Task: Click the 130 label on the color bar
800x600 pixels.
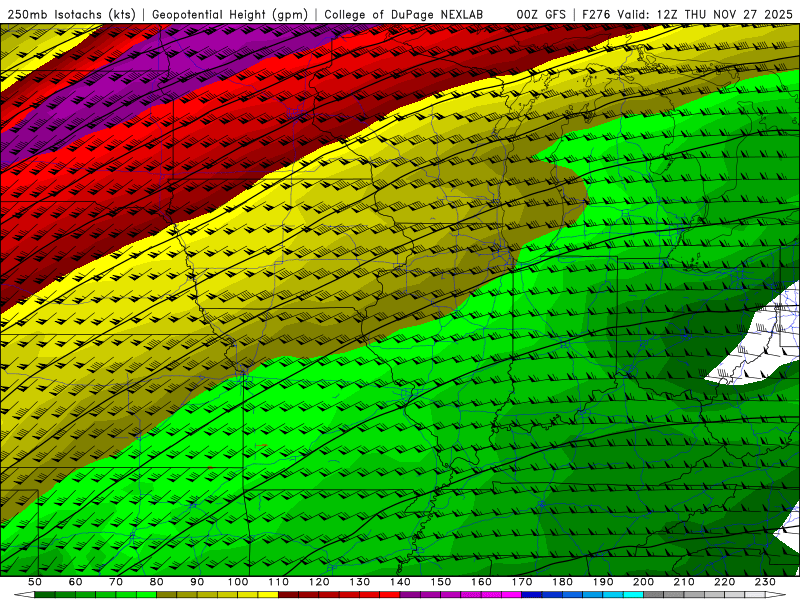Action: [360, 582]
